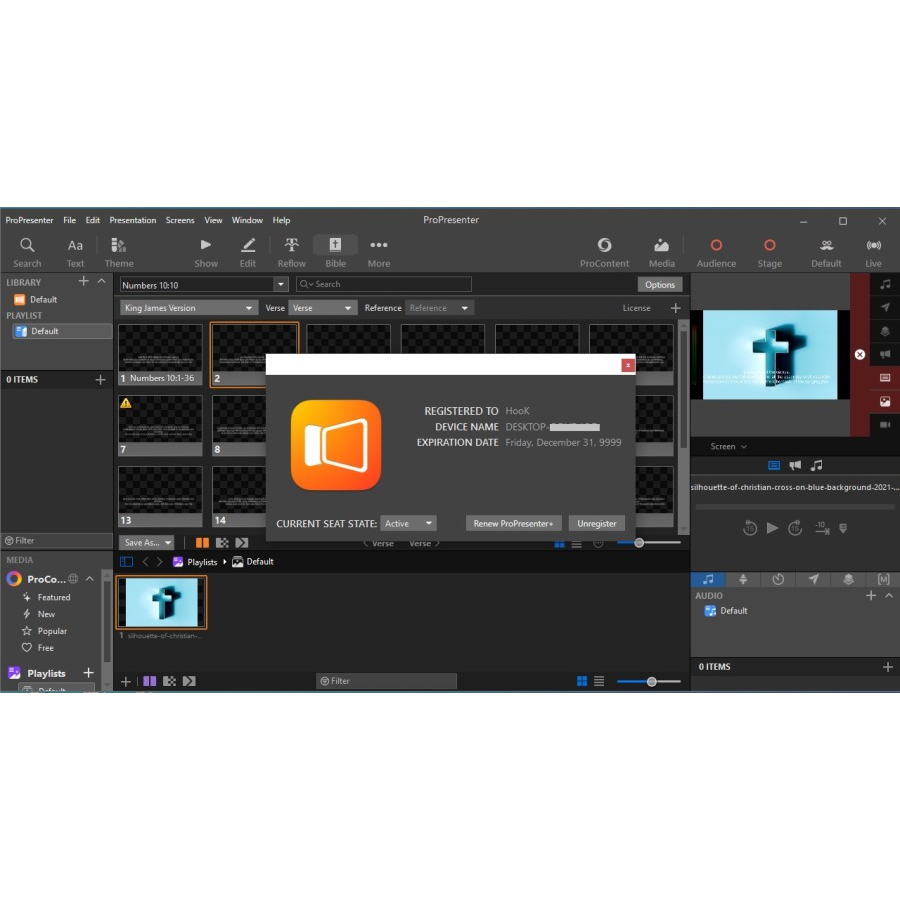
Task: Open the Media toolbar button
Action: point(661,253)
